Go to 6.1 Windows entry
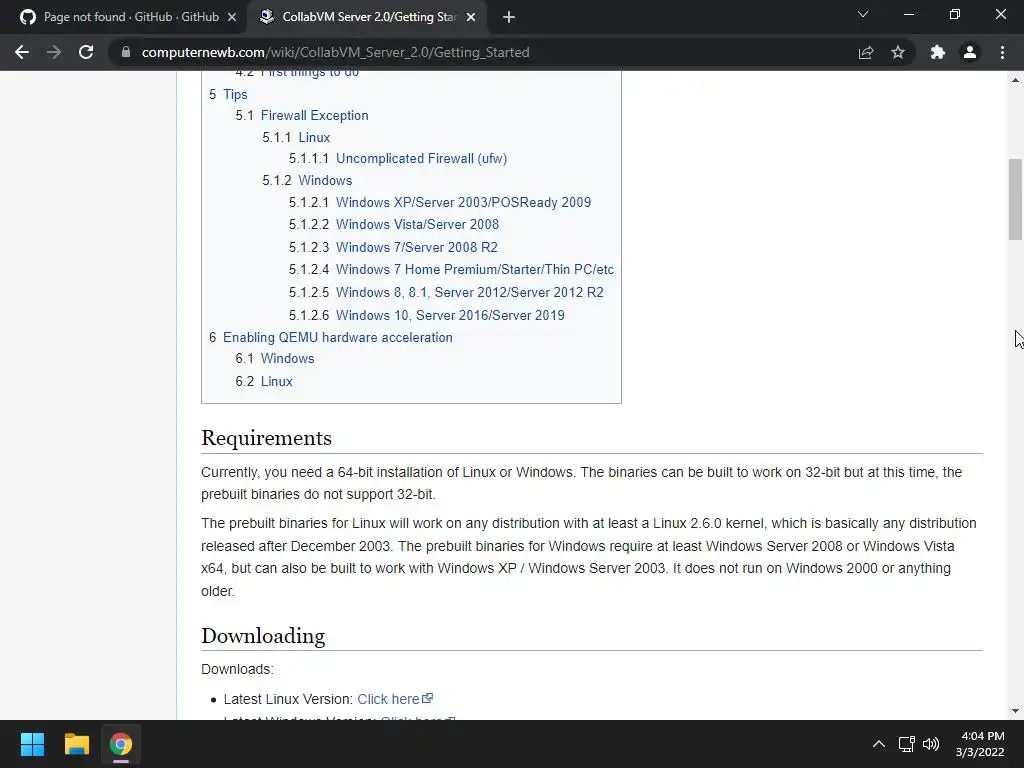Viewport: 1024px width, 768px height. (287, 359)
